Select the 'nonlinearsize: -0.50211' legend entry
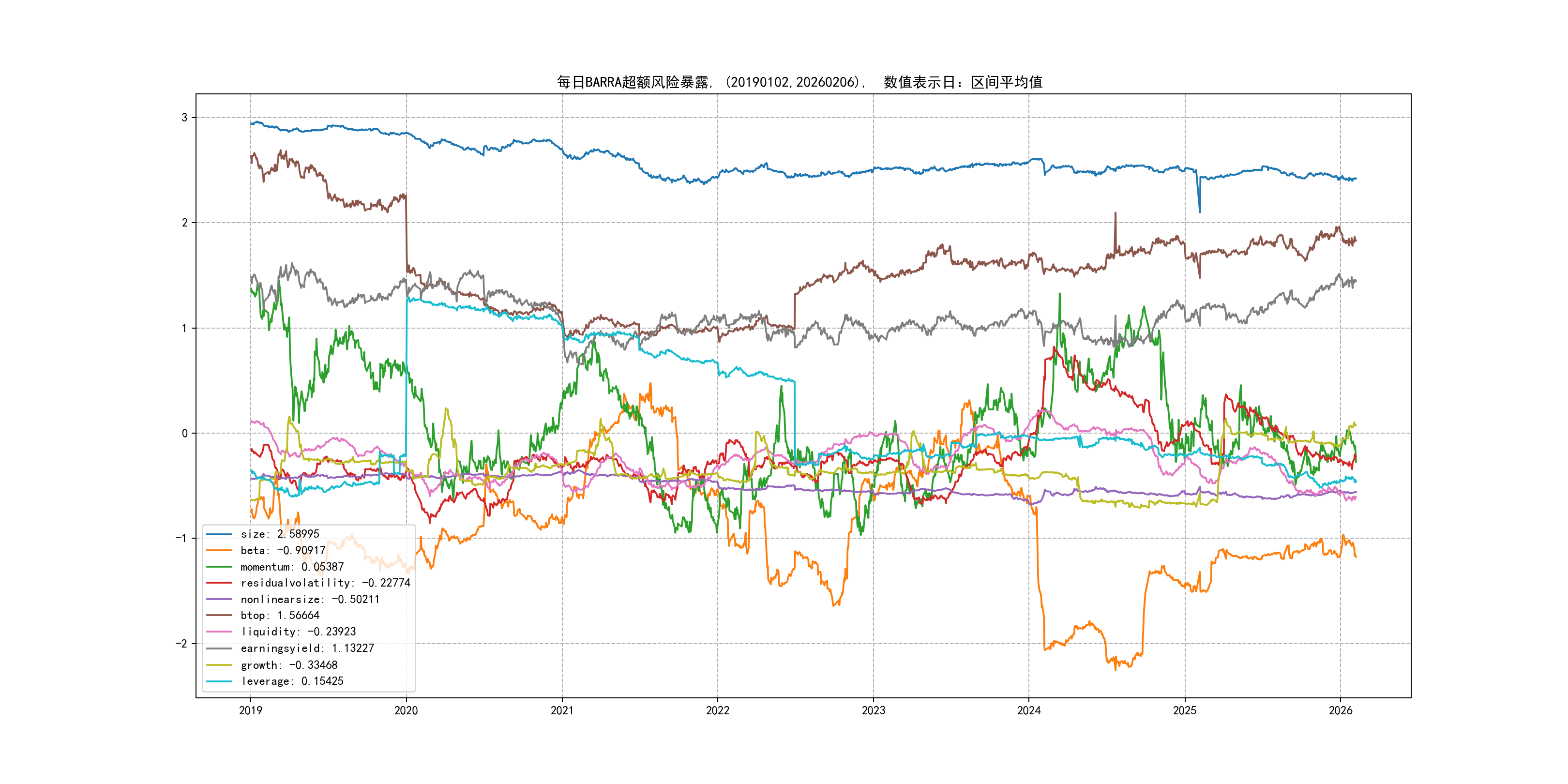The image size is (1568, 784). coord(310,600)
